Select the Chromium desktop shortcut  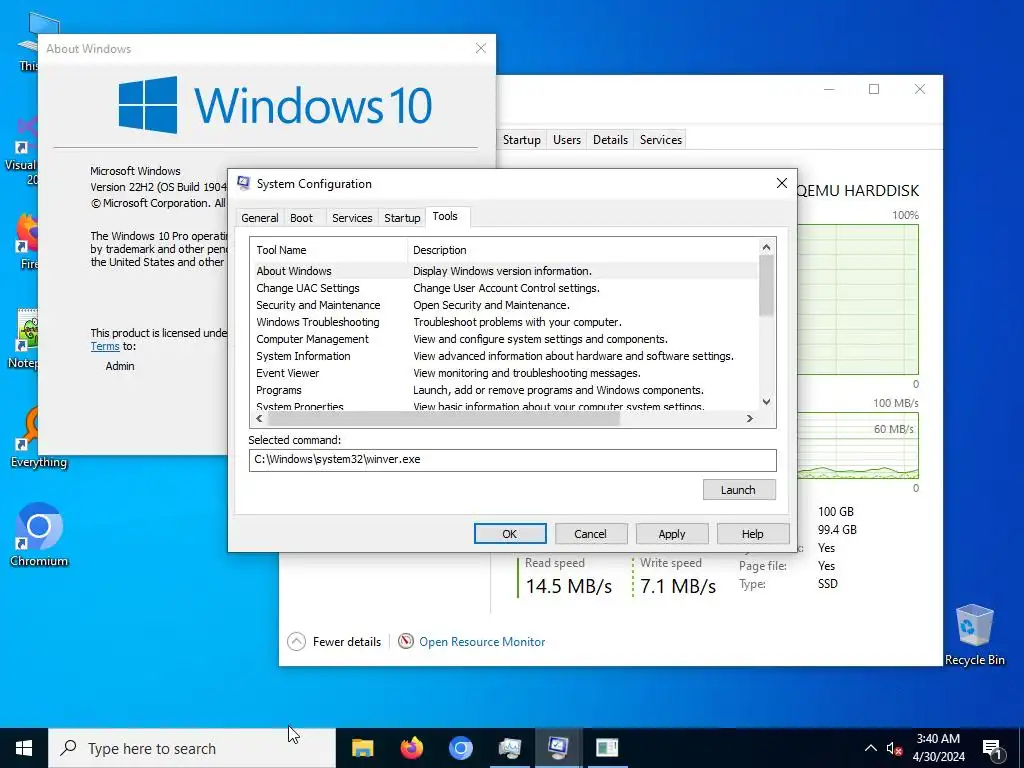[39, 534]
